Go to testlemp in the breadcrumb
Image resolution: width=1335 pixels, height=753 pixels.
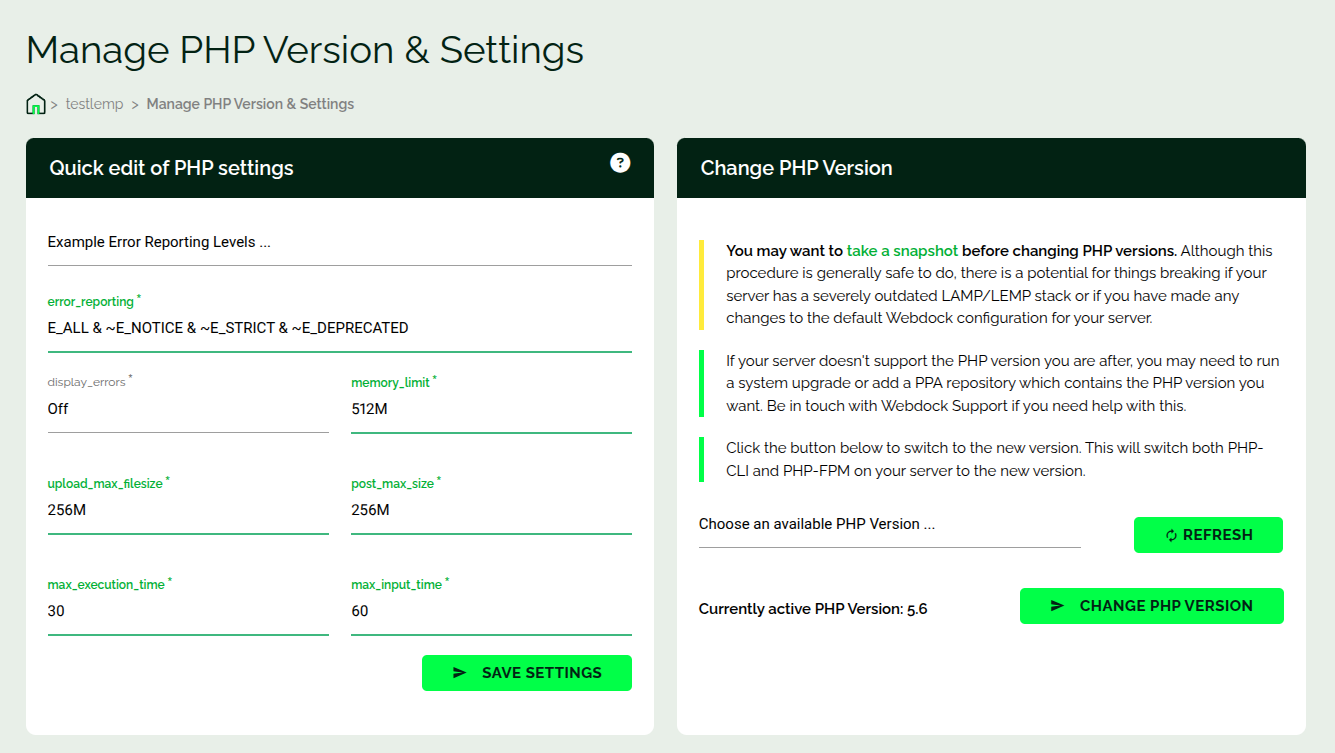point(94,104)
